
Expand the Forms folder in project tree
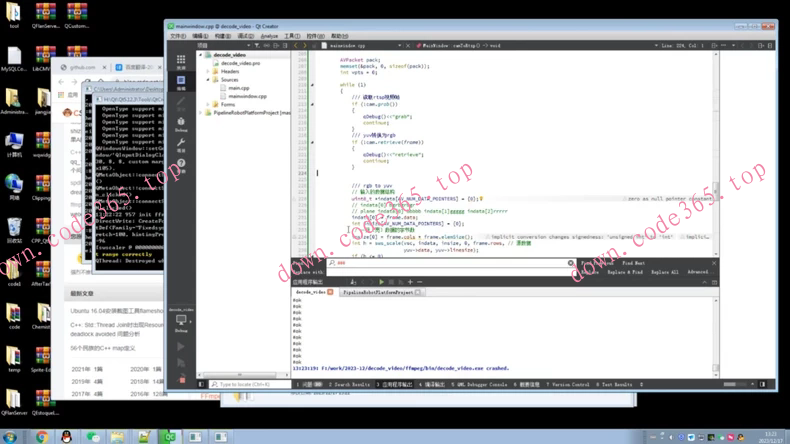coord(208,104)
